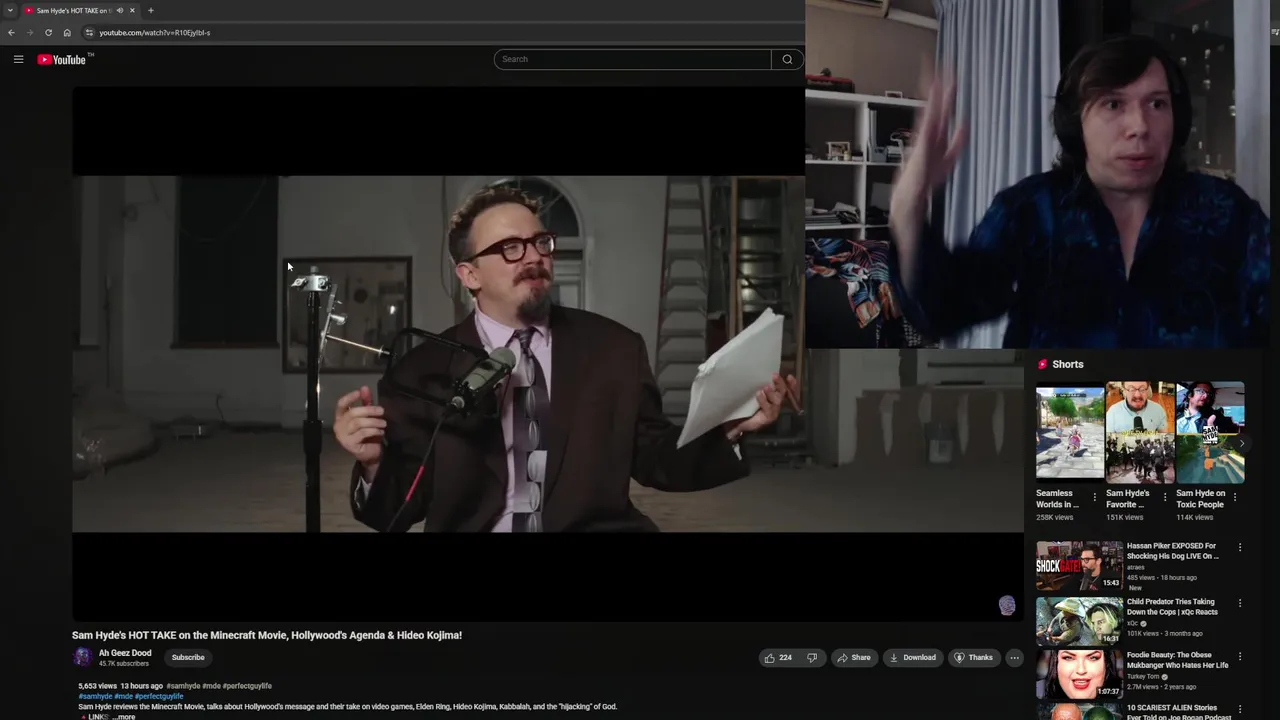The width and height of the screenshot is (1280, 720).
Task: Open options for Seamless Worlds short
Action: point(1094,497)
